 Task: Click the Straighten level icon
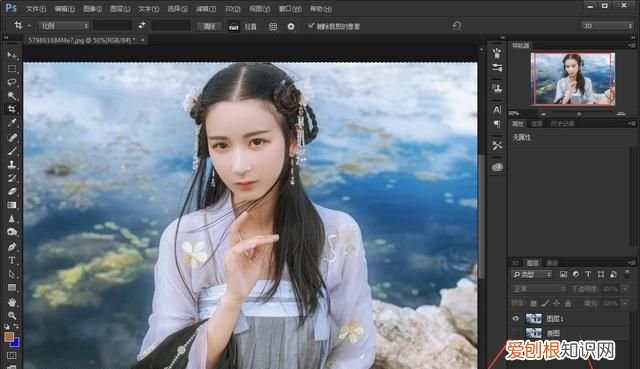tap(233, 27)
